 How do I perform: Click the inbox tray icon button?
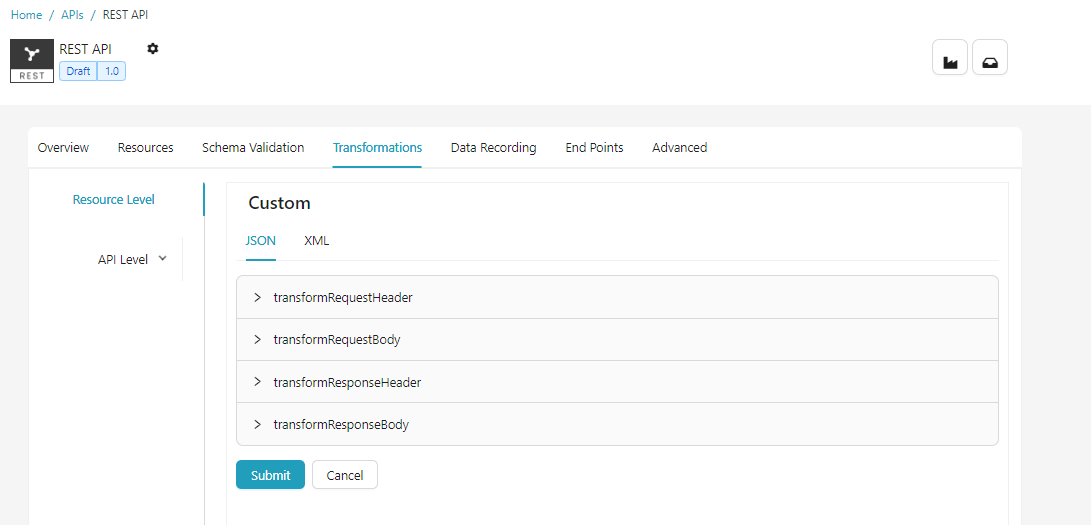pyautogui.click(x=989, y=58)
